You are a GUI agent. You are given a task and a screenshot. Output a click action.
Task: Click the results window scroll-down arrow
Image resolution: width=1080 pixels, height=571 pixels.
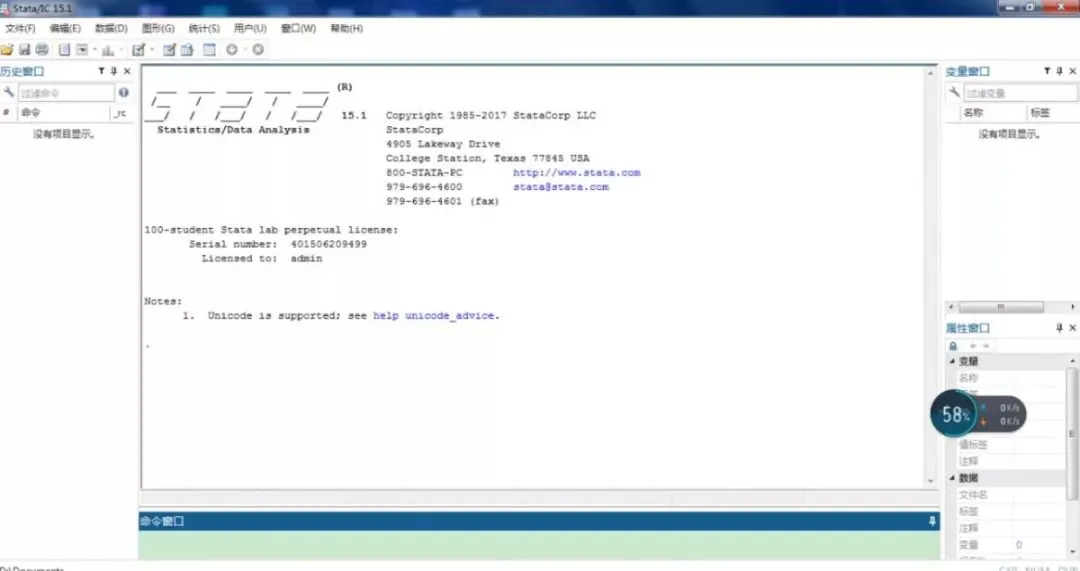coord(931,481)
